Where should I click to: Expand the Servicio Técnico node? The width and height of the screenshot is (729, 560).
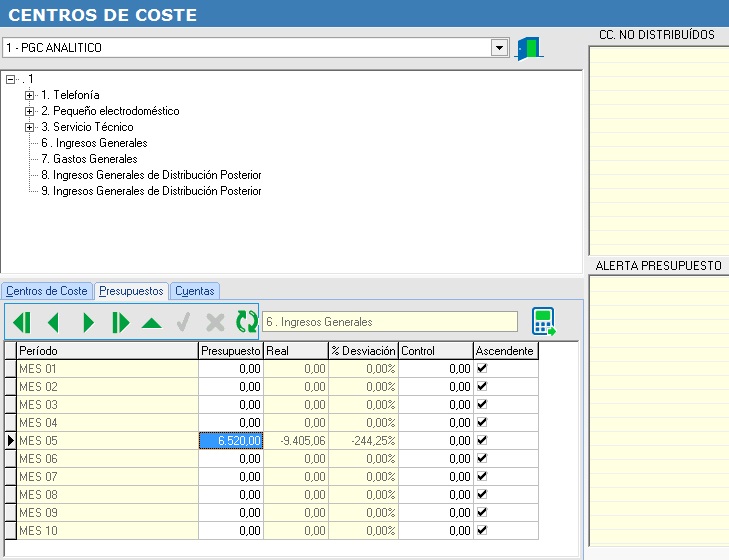(x=29, y=127)
